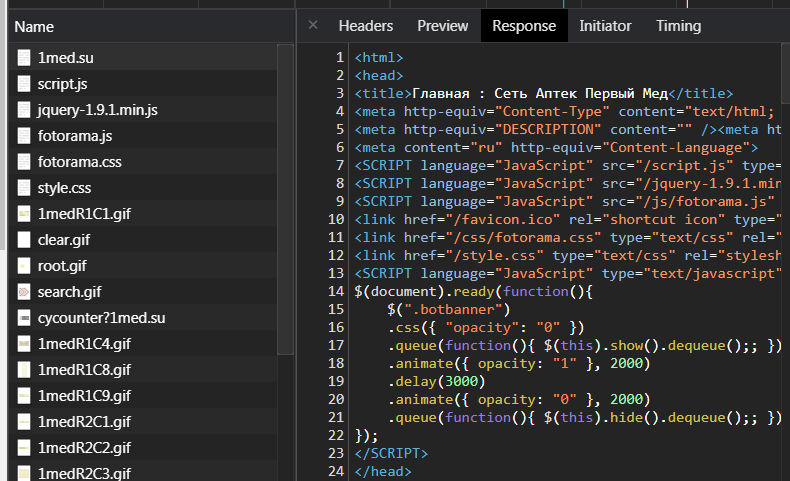Click the request list vertical scrollbar
The image size is (790, 481).
285,200
